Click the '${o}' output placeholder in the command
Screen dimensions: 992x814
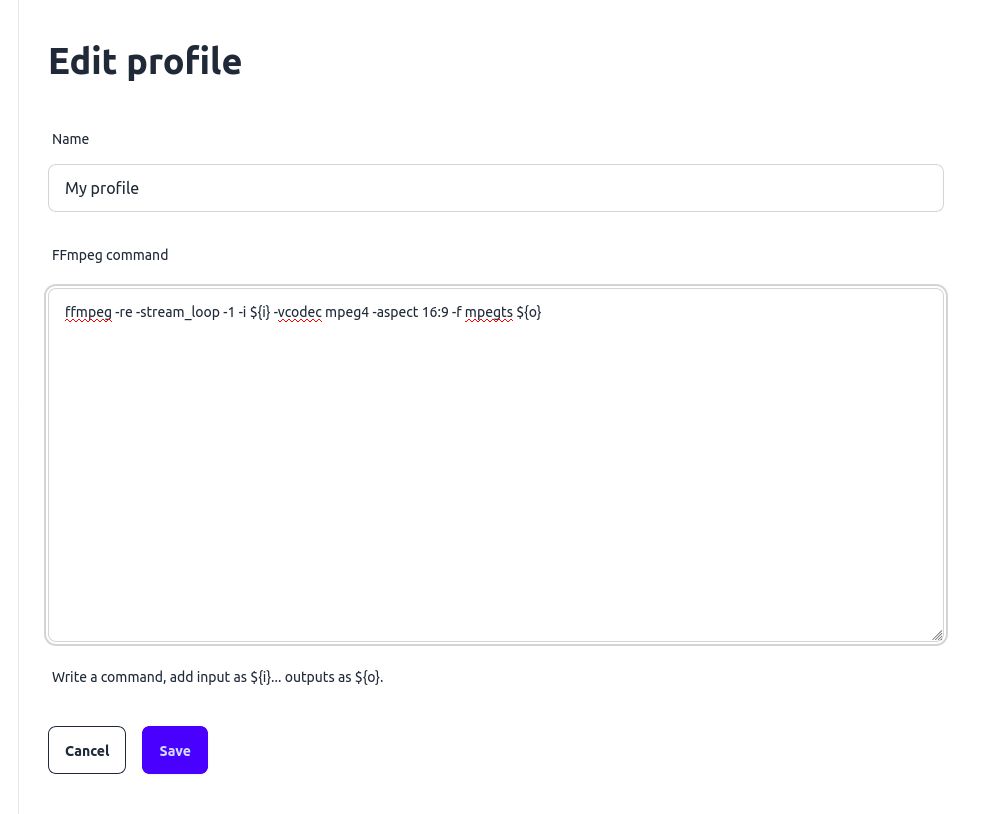pyautogui.click(x=528, y=312)
